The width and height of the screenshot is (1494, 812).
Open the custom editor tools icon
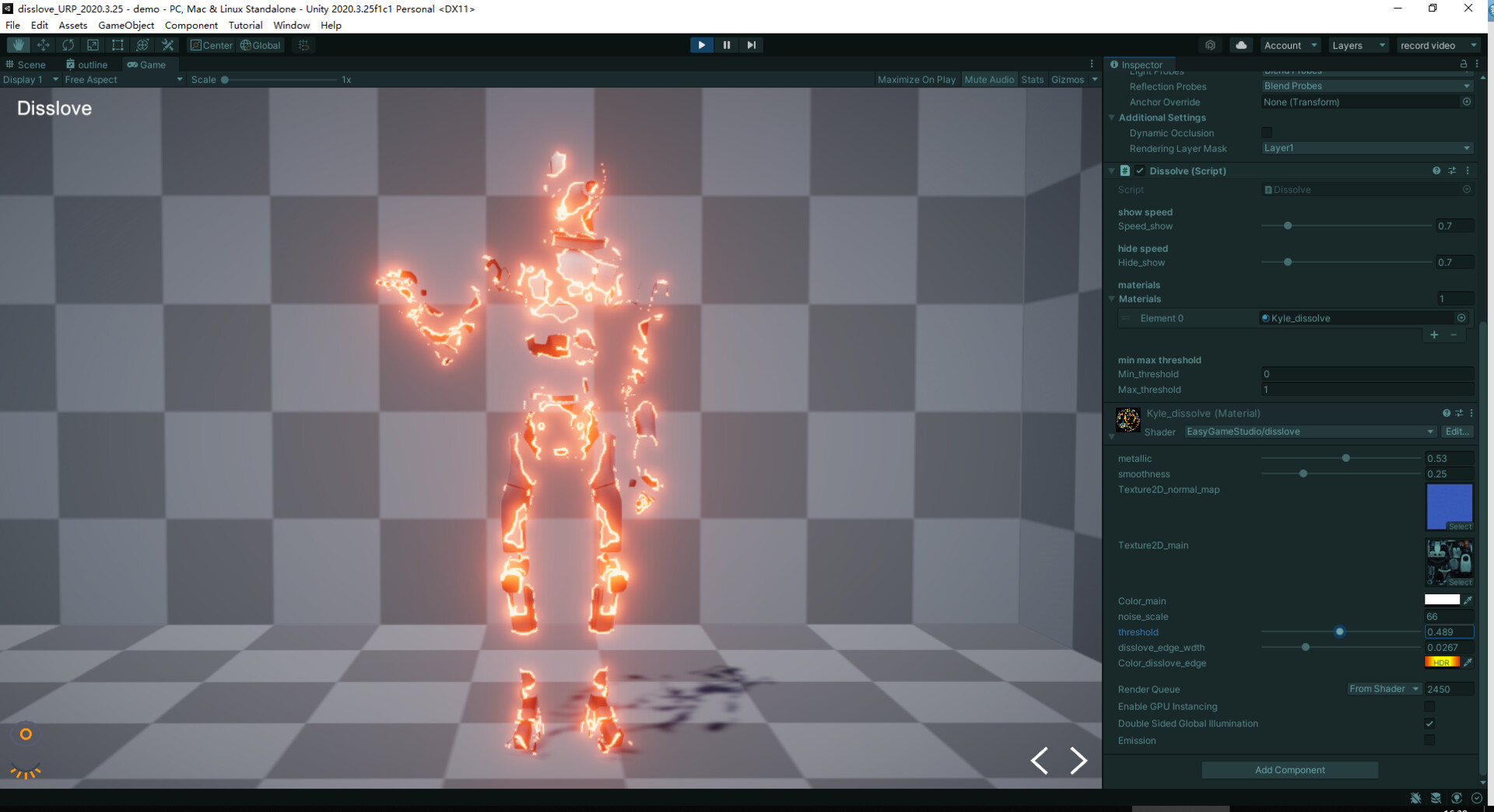[x=168, y=44]
